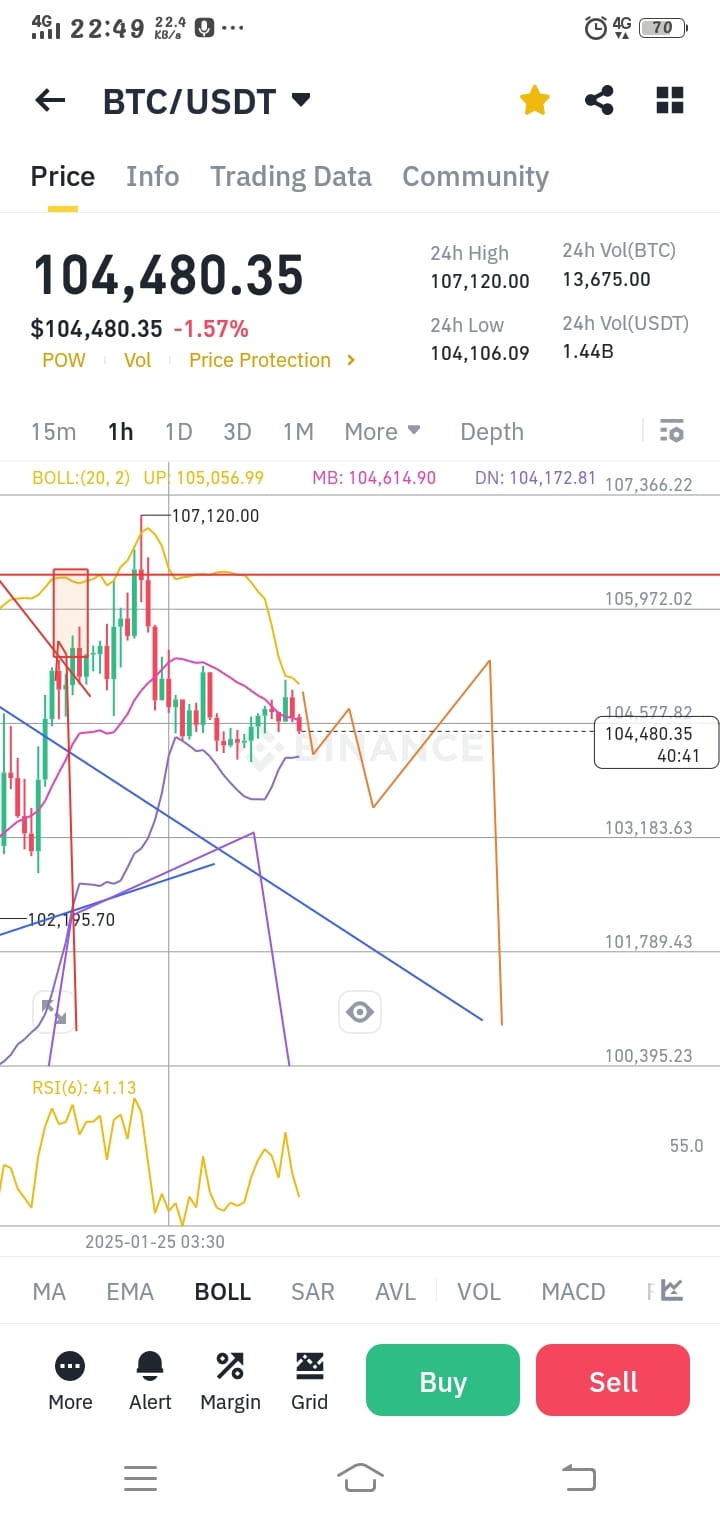Screen dimensions: 720x1520
Task: Open the four-squares grid layout icon
Action: [669, 100]
